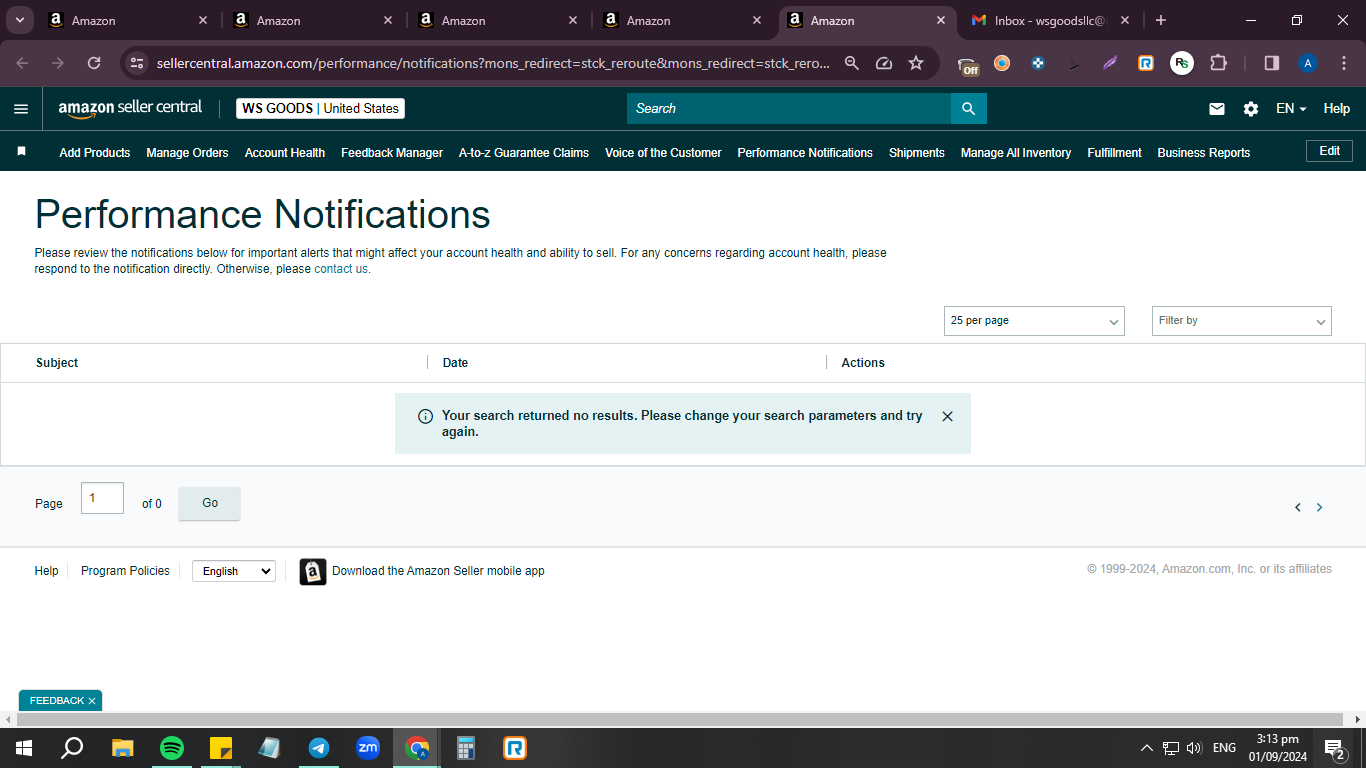This screenshot has height=768, width=1366.
Task: Click the page number input field
Action: point(102,498)
